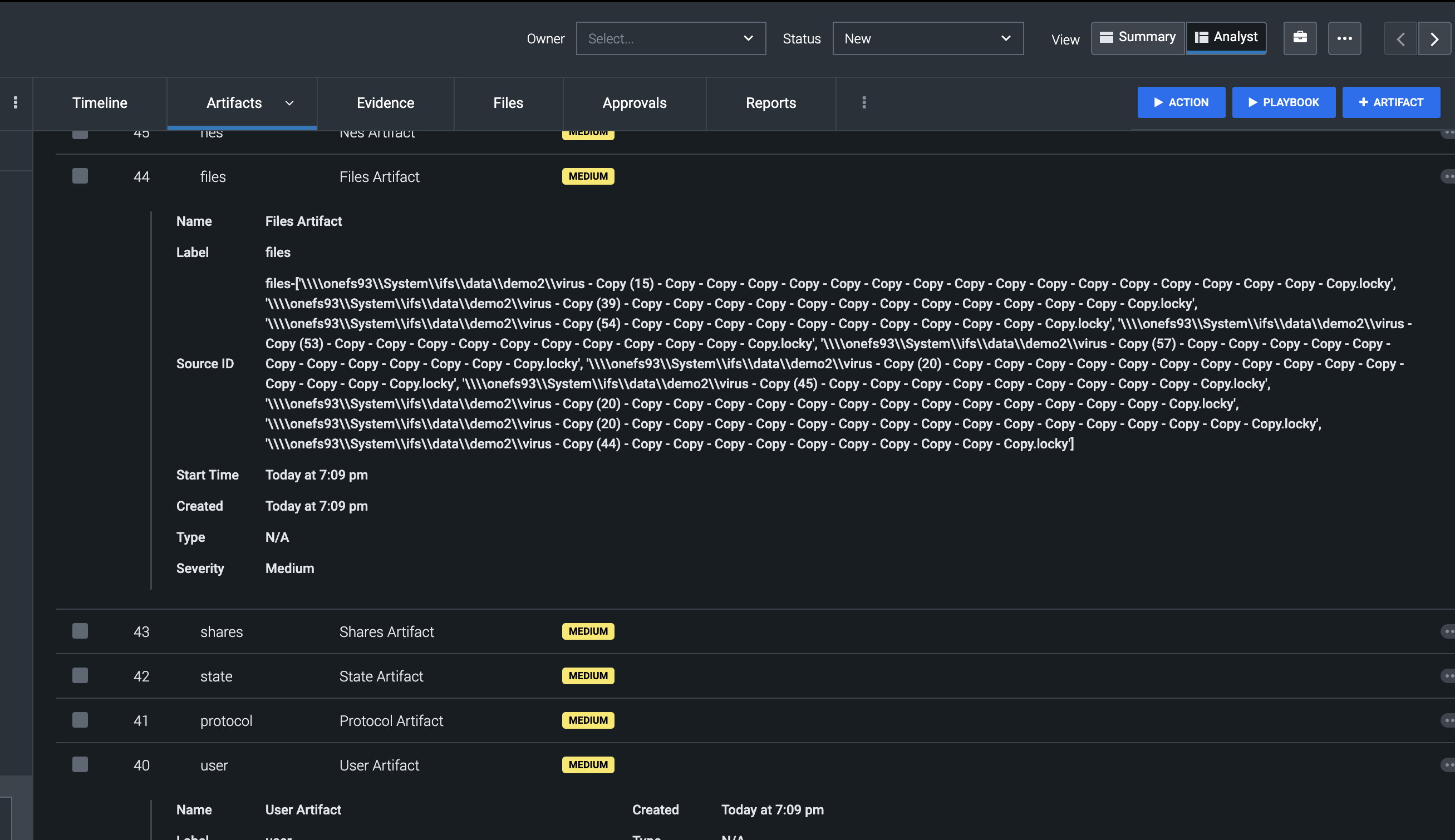Switch to the Evidence tab

pos(385,103)
